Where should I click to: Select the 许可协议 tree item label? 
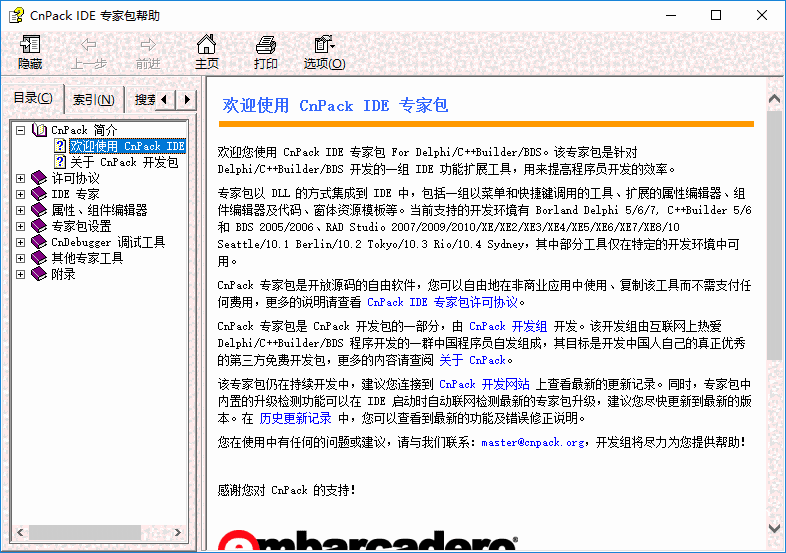(x=75, y=178)
